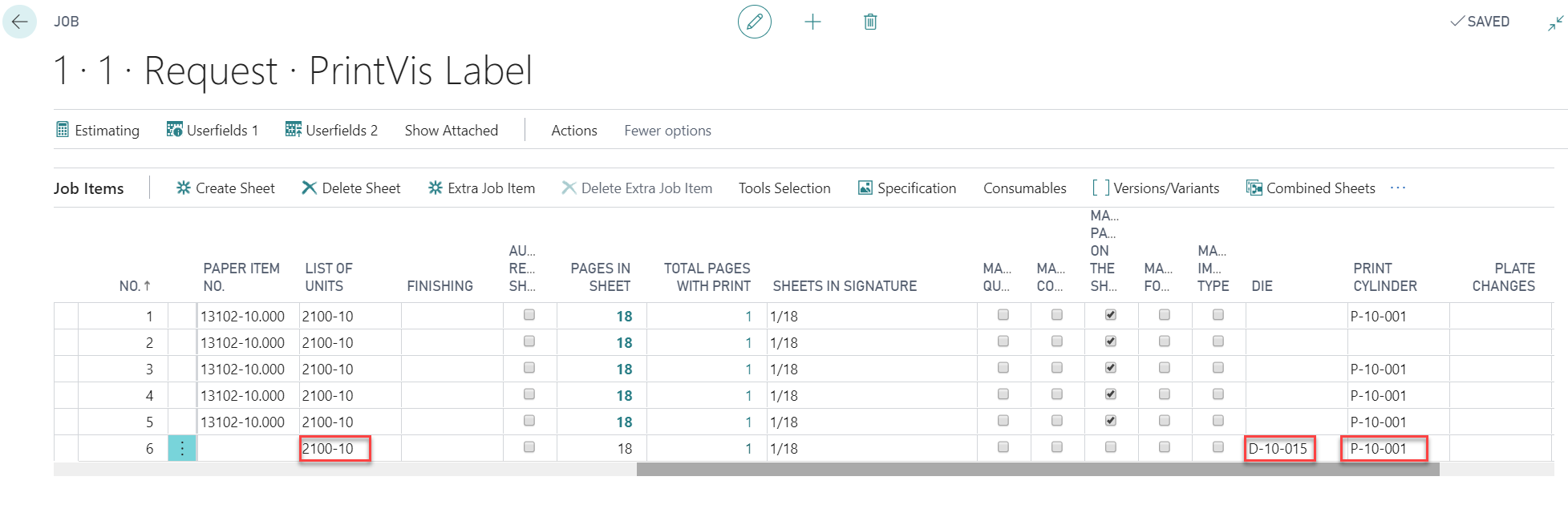The height and width of the screenshot is (525, 1568).
Task: Click the Pages In Sheet column header
Action: tap(601, 277)
